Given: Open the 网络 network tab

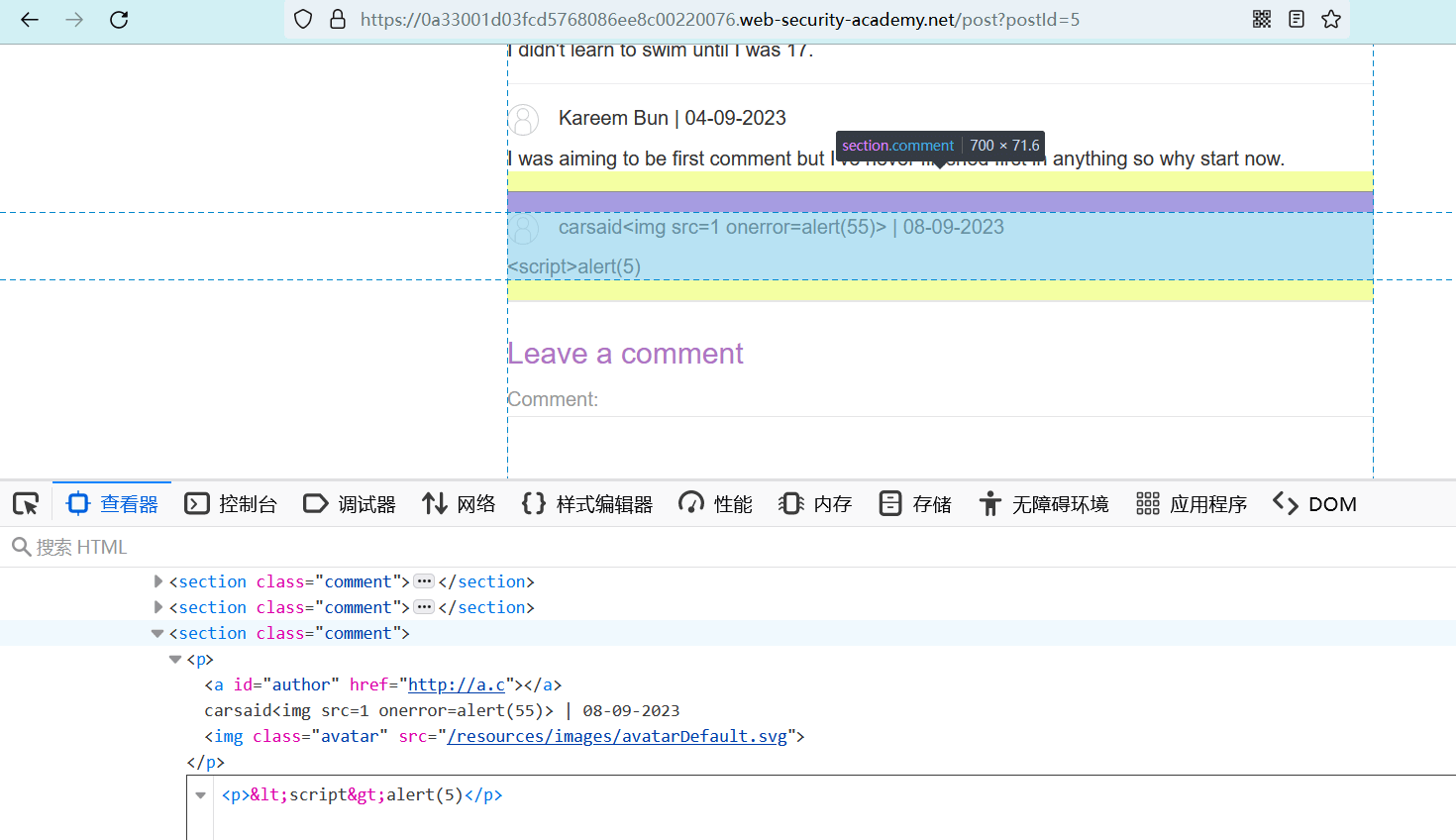Looking at the screenshot, I should pos(459,504).
